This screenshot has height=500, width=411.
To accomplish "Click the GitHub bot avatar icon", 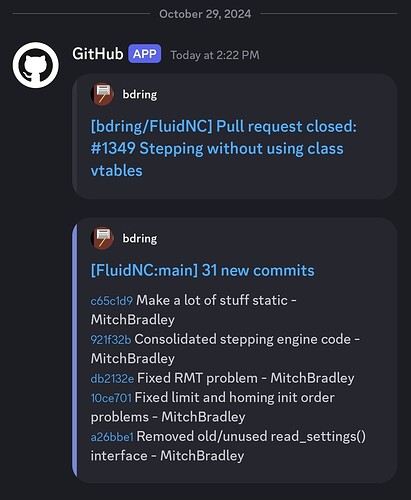I will click(x=36, y=65).
